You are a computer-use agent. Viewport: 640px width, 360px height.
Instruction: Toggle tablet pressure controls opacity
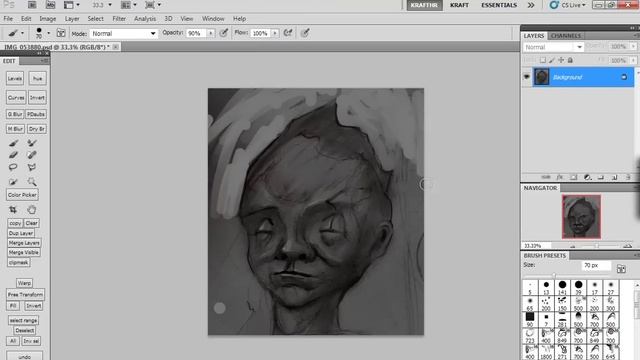[x=223, y=33]
